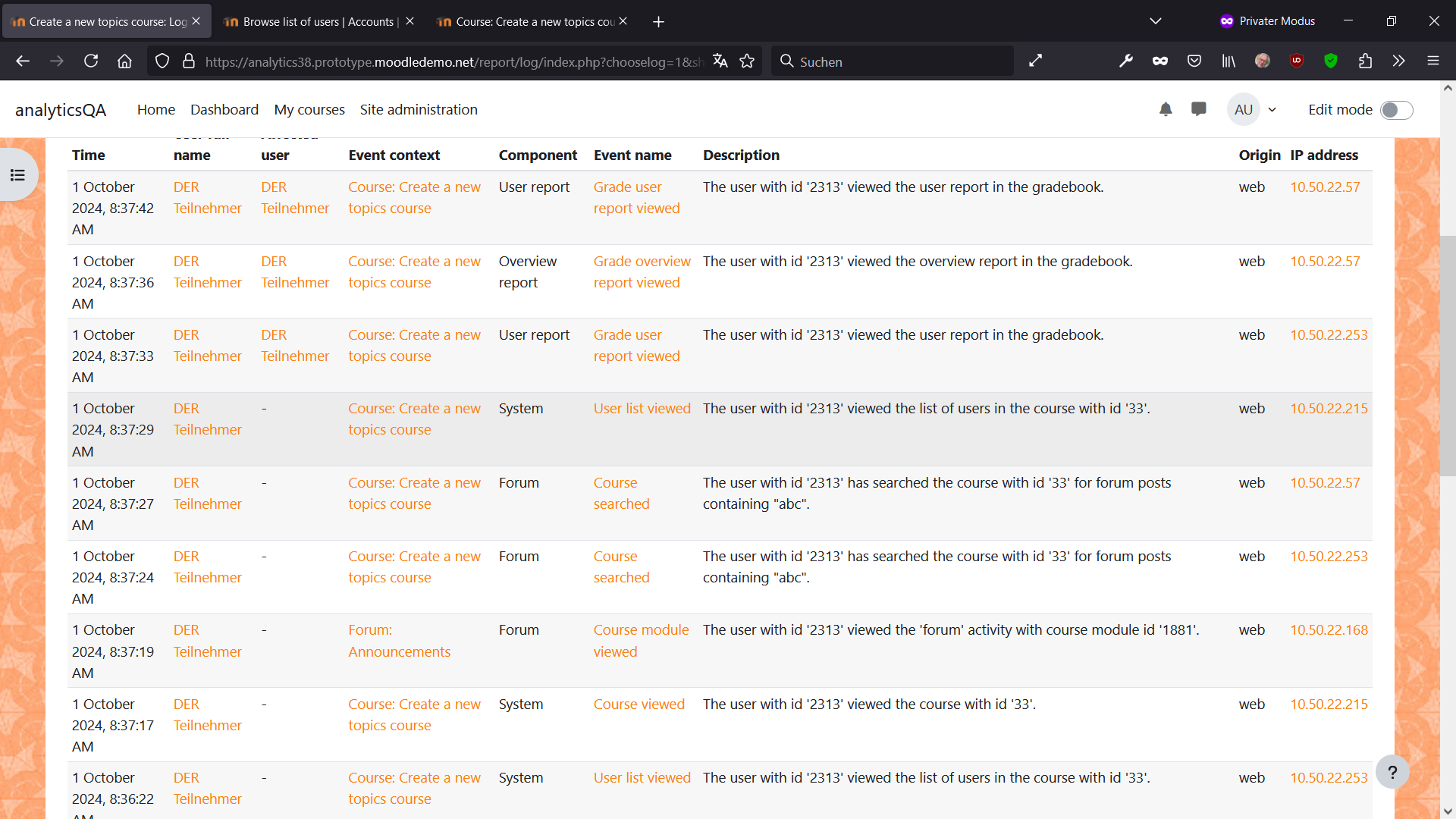Expand the user menu chevron
1456x819 pixels.
1272,109
